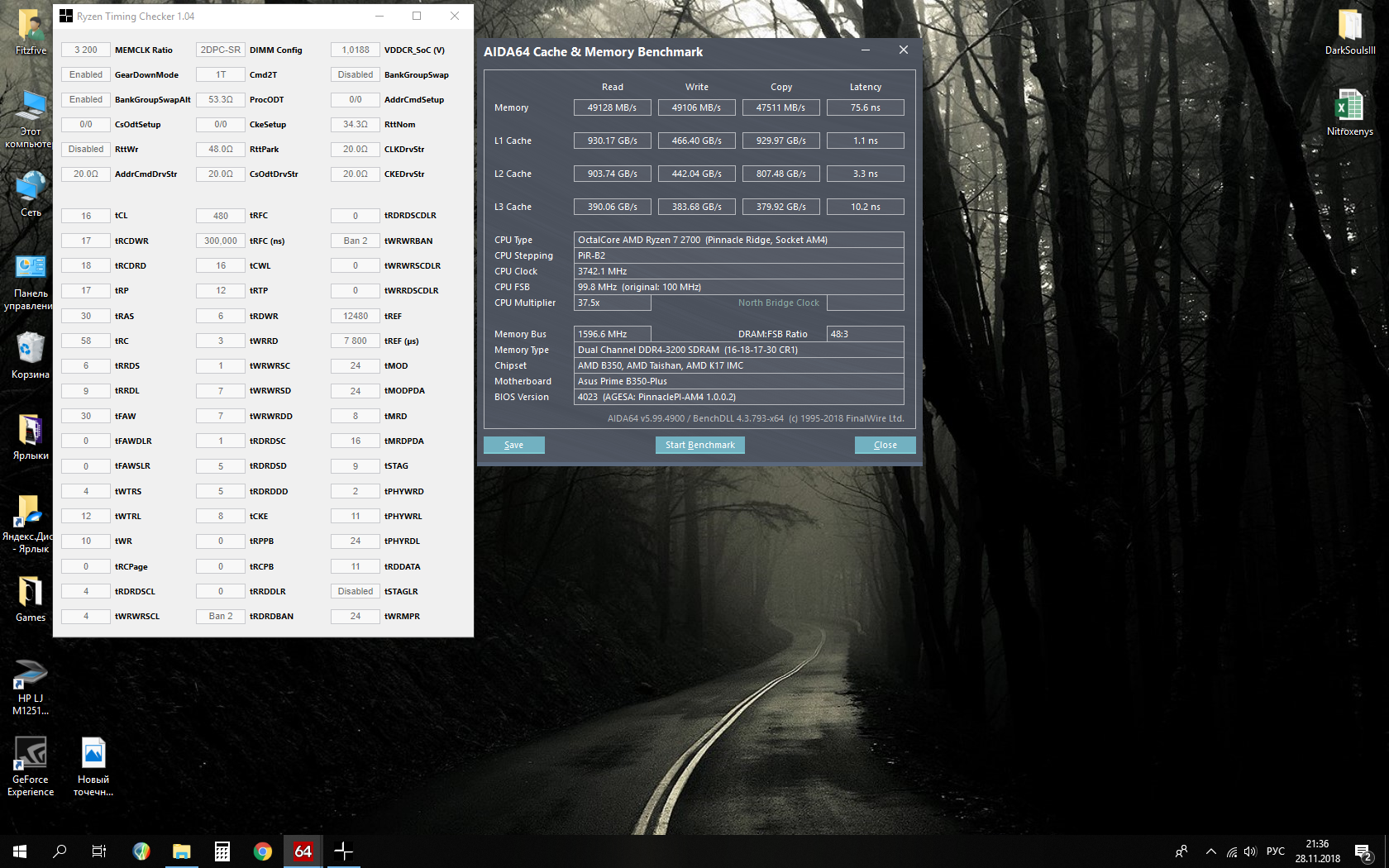Image resolution: width=1389 pixels, height=868 pixels.
Task: Switch to AIDA64 via its taskbar icon
Action: tap(303, 851)
